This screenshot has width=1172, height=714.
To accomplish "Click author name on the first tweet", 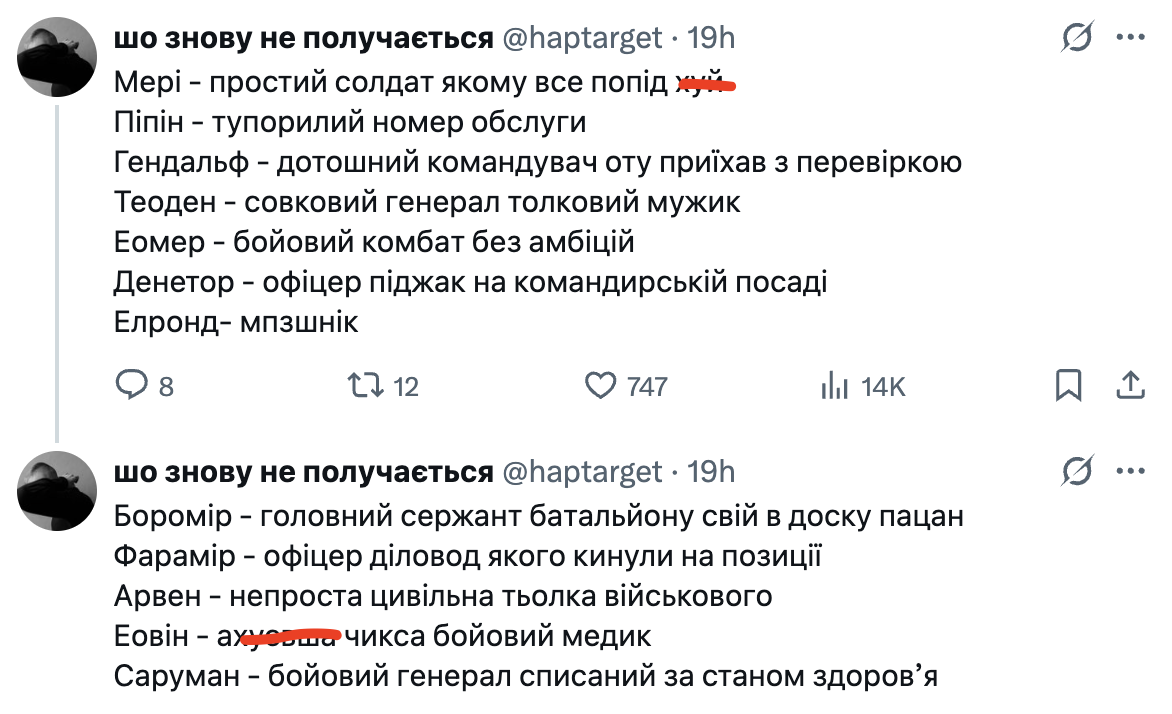I will click(303, 38).
